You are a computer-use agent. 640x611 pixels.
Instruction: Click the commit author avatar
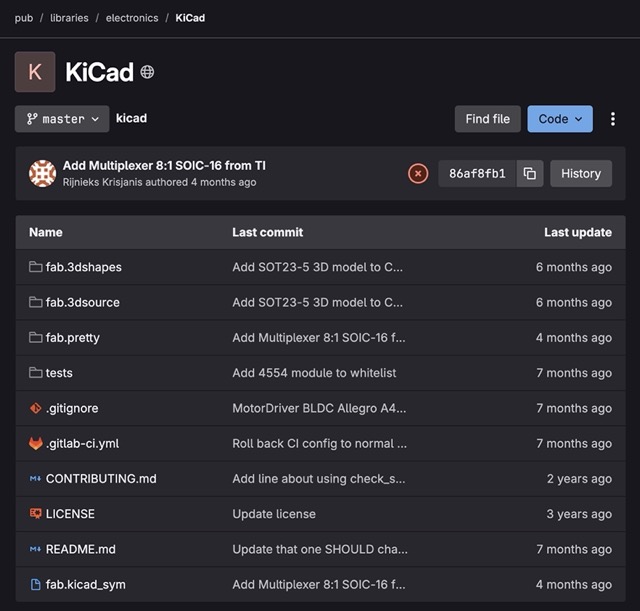42,173
